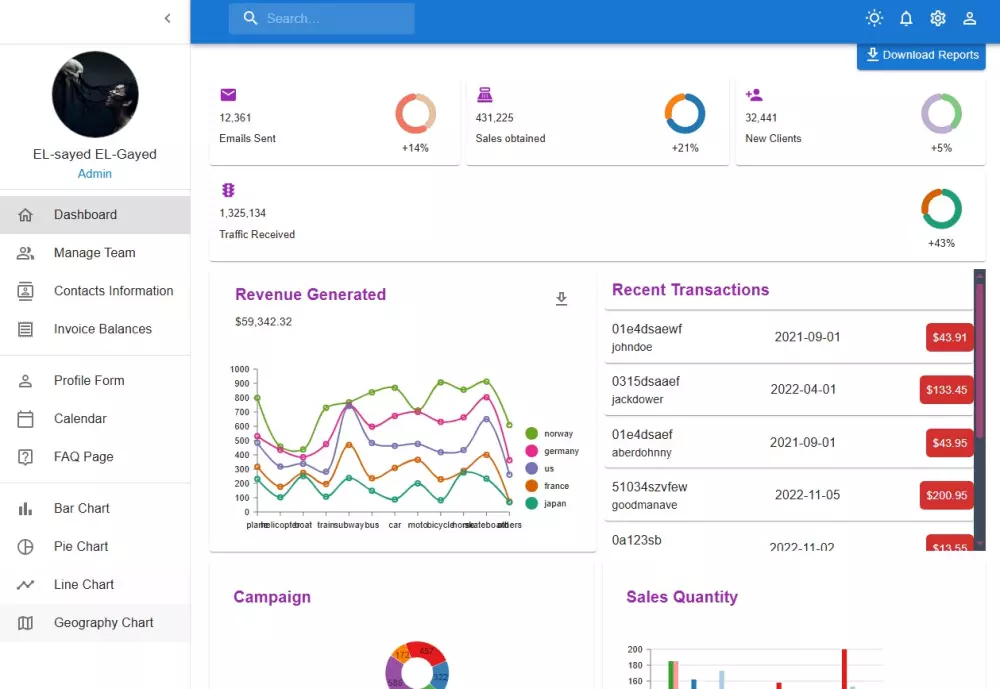Image resolution: width=1000 pixels, height=689 pixels.
Task: Click the user account icon
Action: click(x=969, y=18)
